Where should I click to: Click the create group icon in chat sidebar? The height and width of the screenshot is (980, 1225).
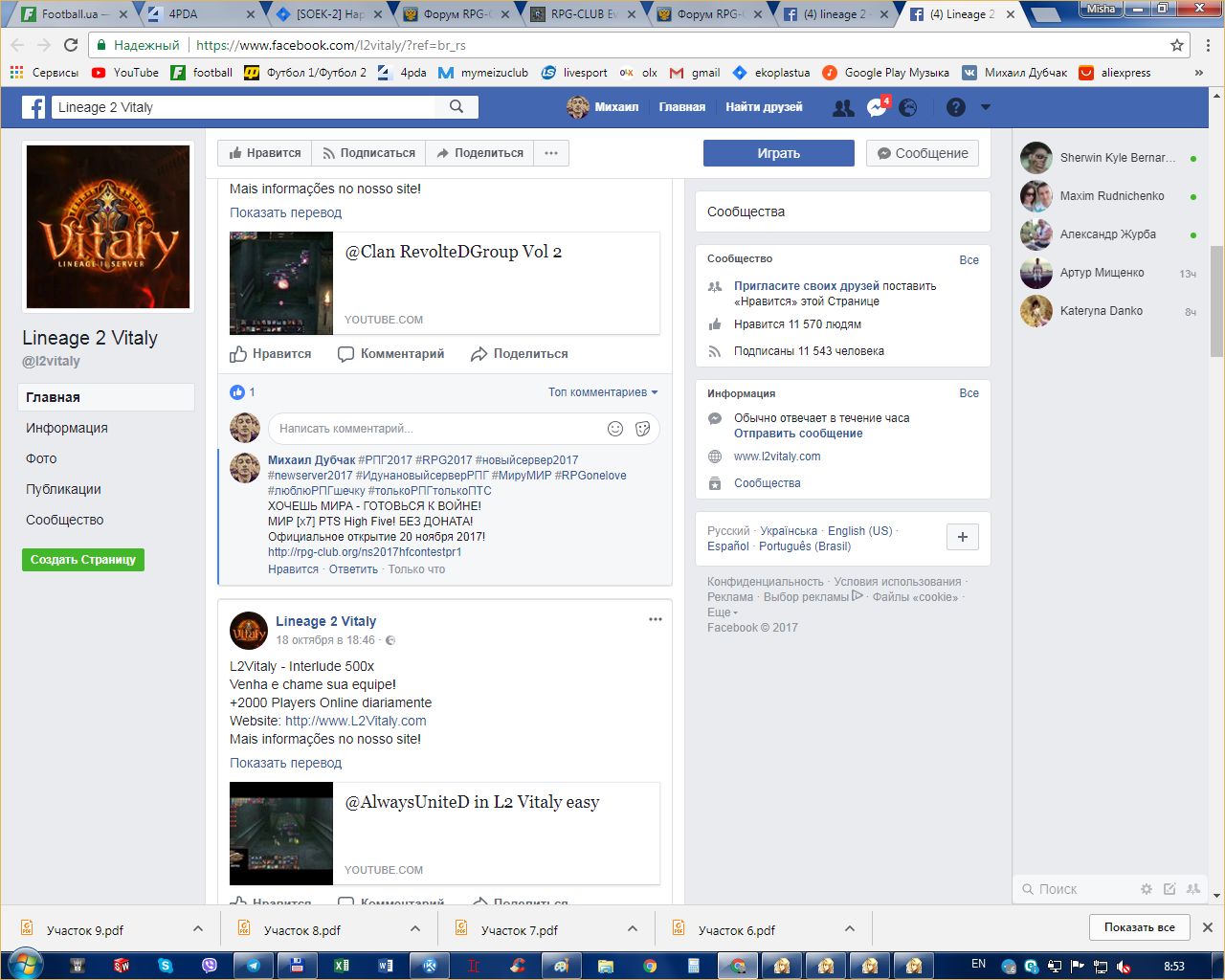pos(1192,889)
